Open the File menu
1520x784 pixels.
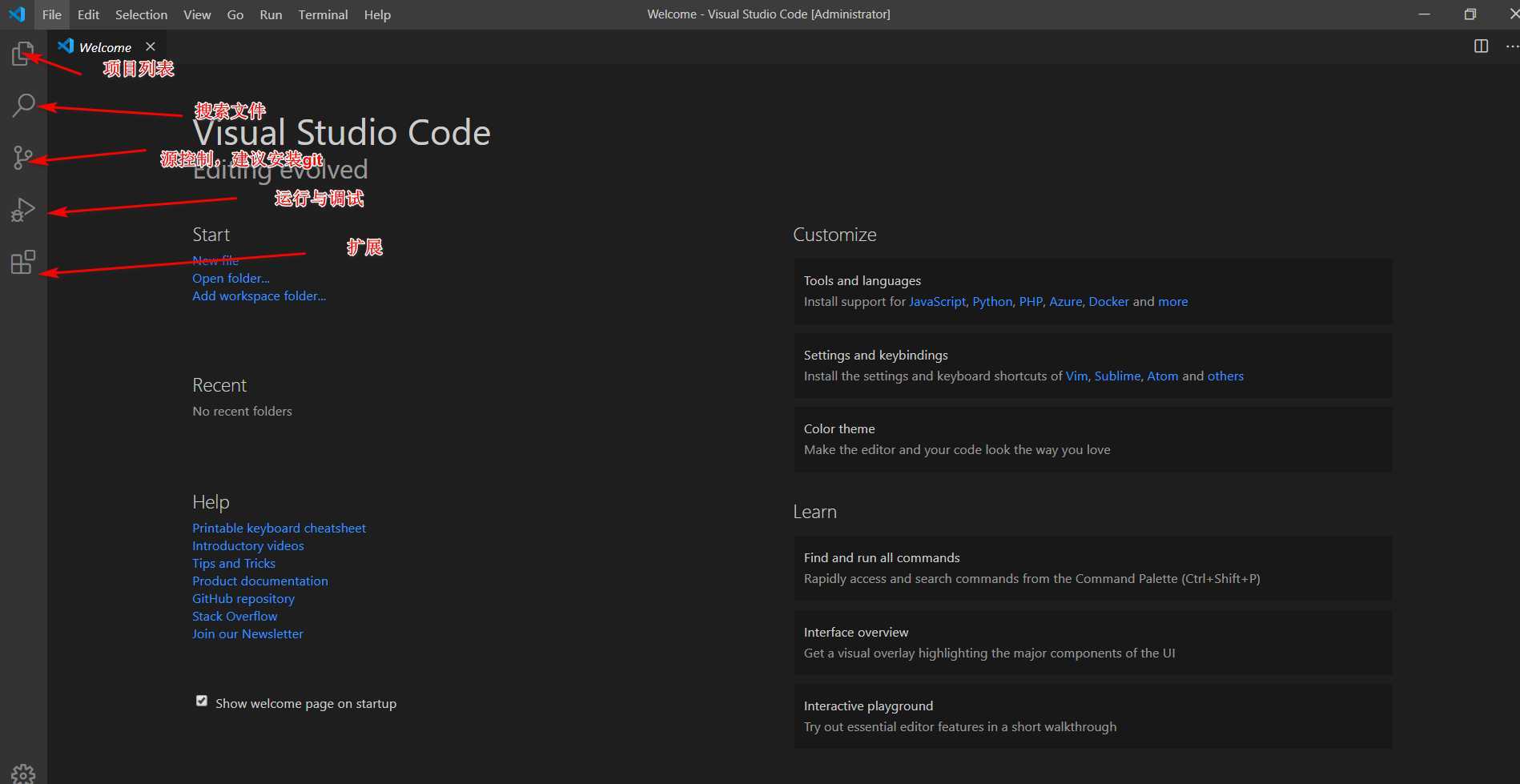coord(51,14)
